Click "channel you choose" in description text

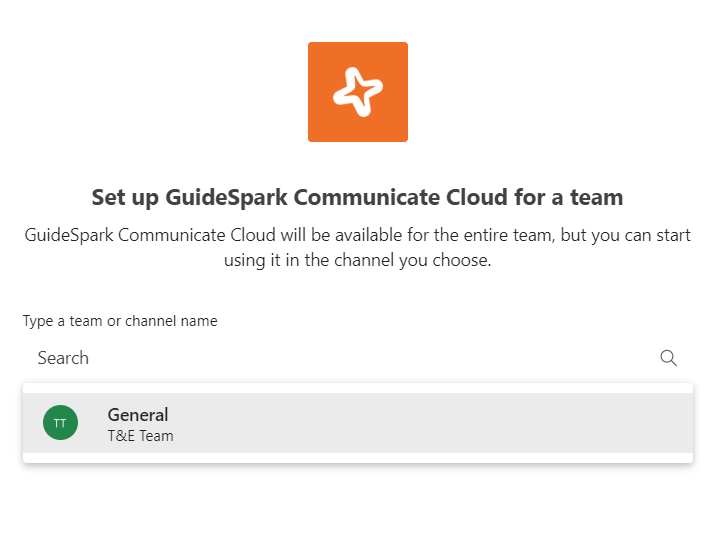click(422, 260)
